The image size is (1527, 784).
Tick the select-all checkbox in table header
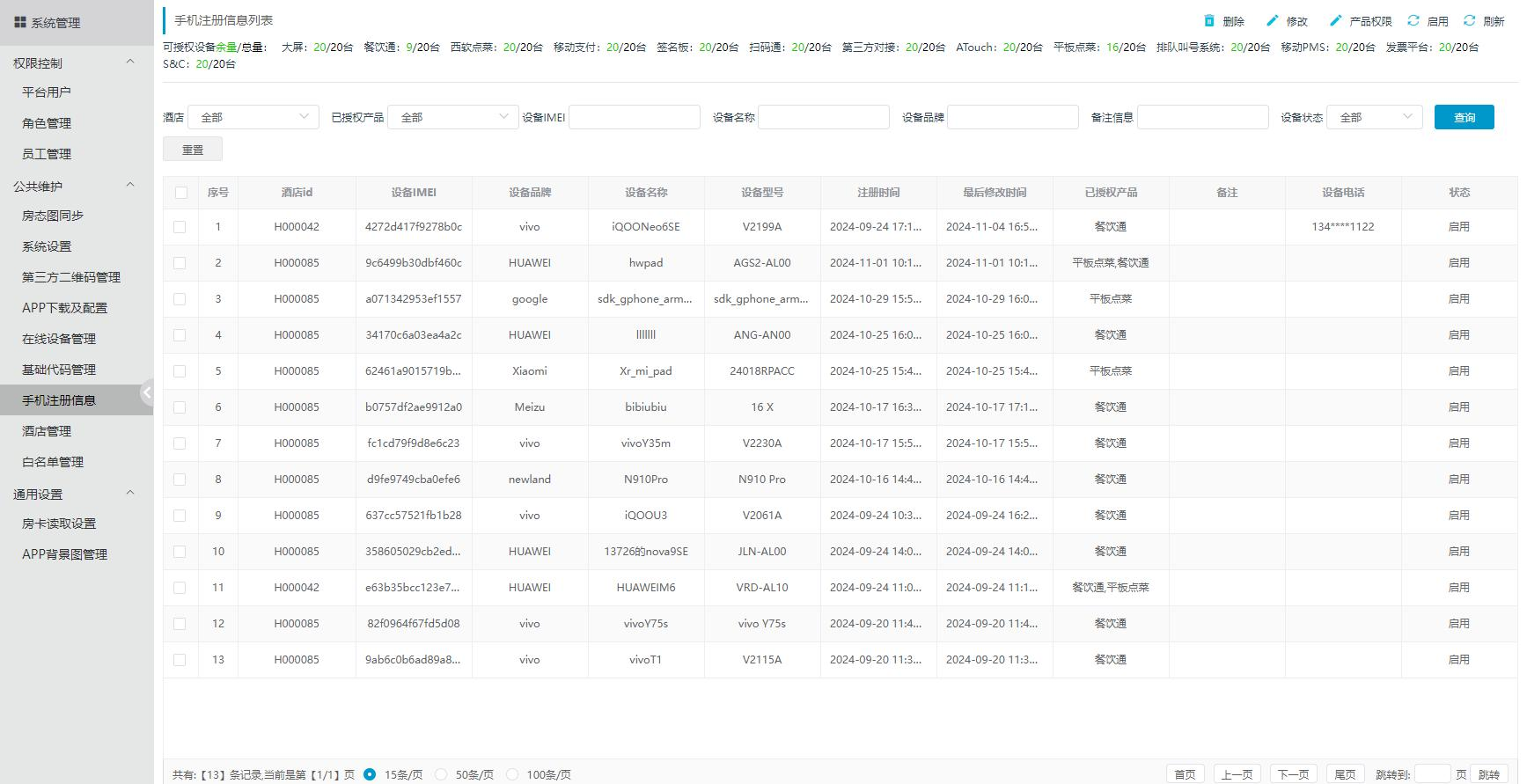click(180, 193)
